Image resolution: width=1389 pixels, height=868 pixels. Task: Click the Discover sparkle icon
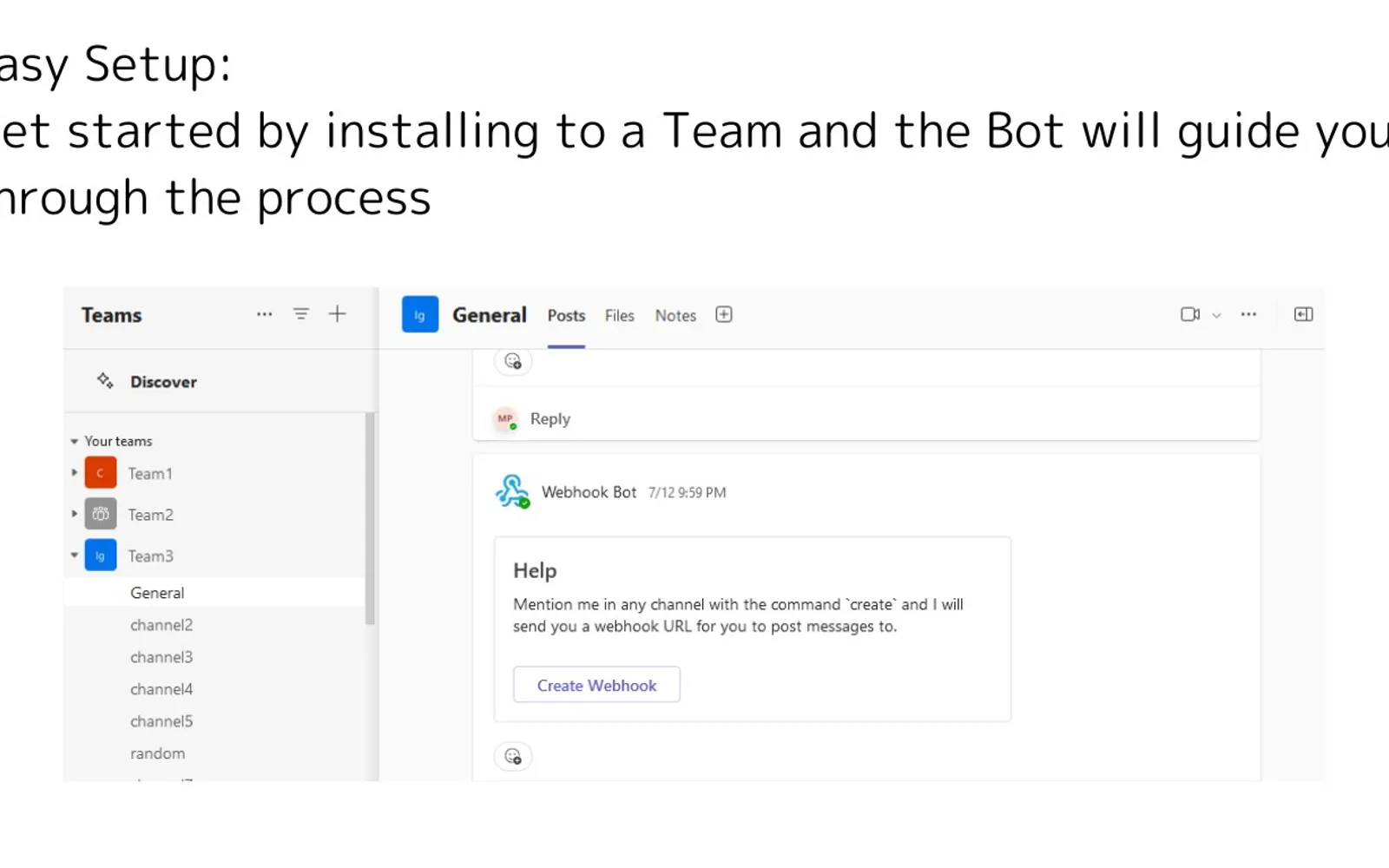point(105,380)
